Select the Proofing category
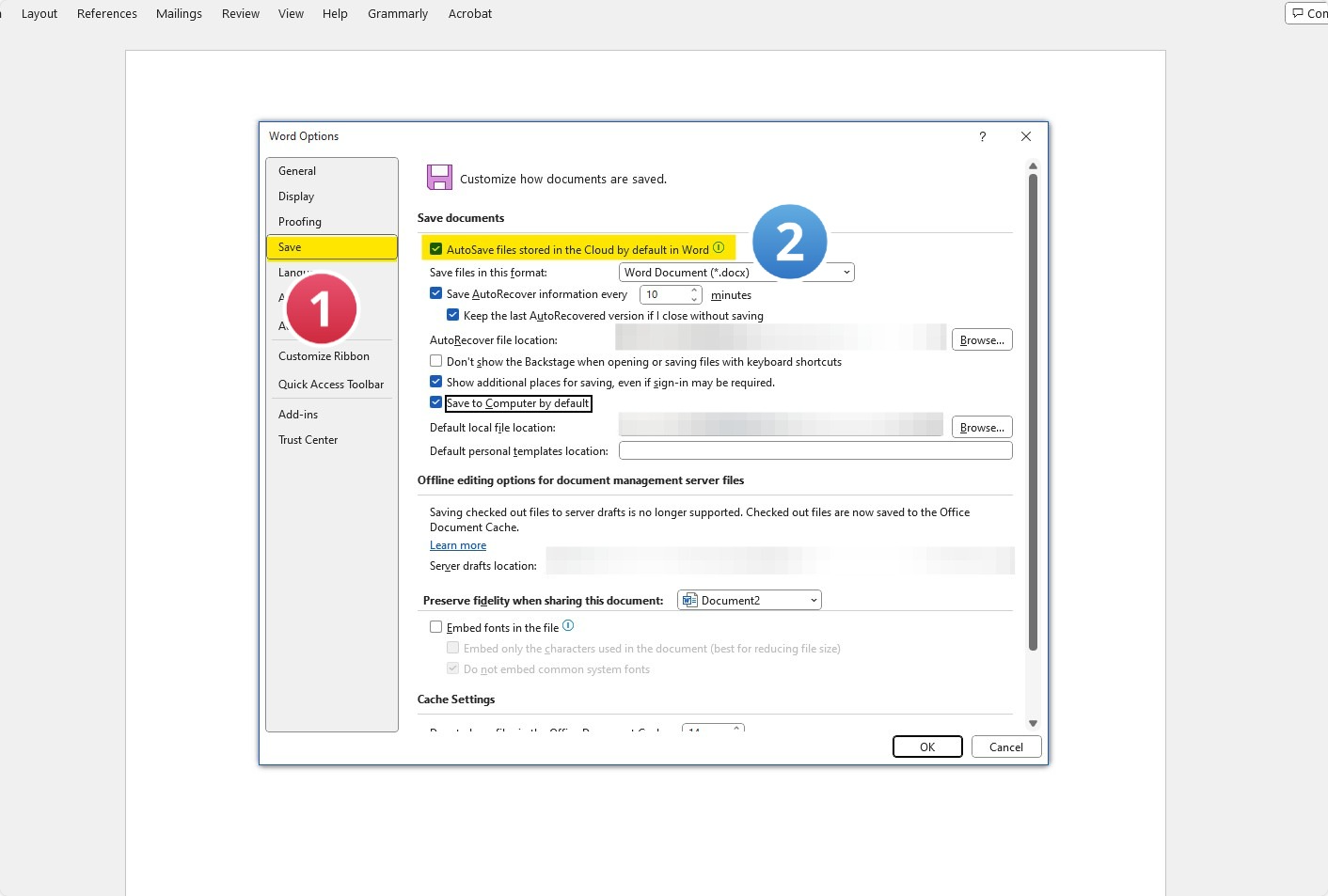 coord(332,222)
